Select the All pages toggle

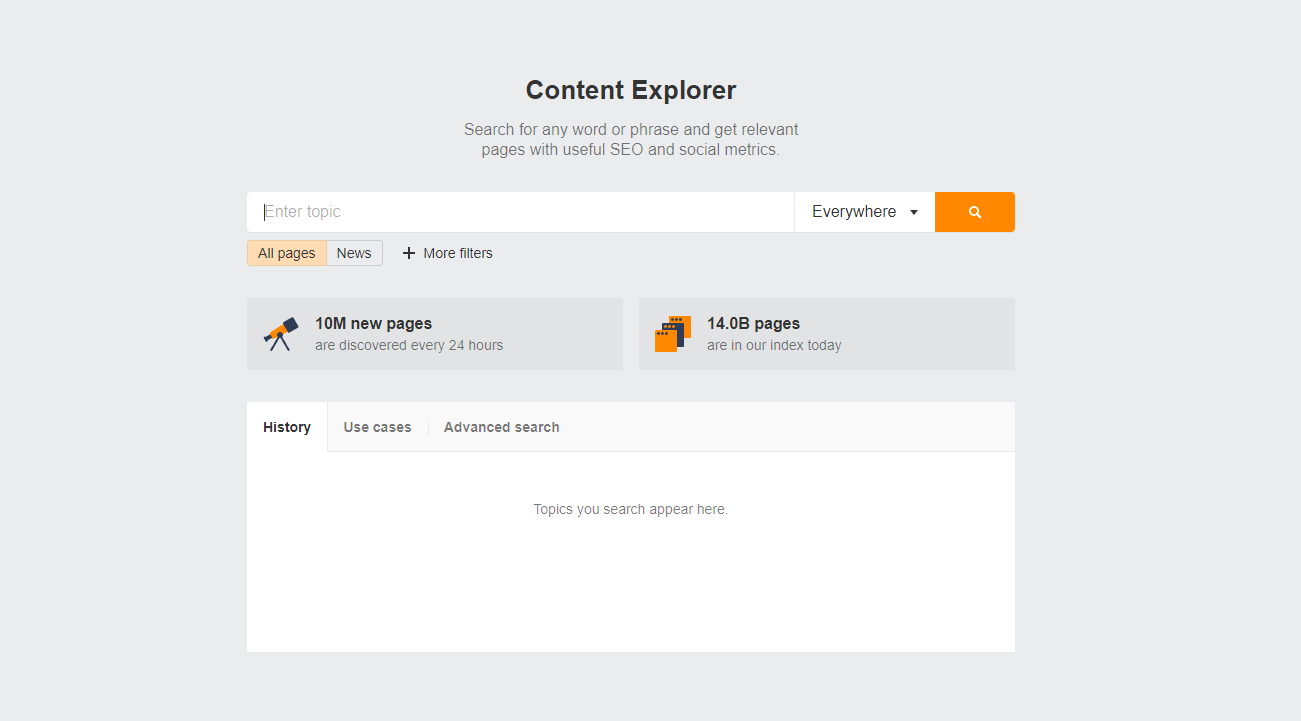286,253
